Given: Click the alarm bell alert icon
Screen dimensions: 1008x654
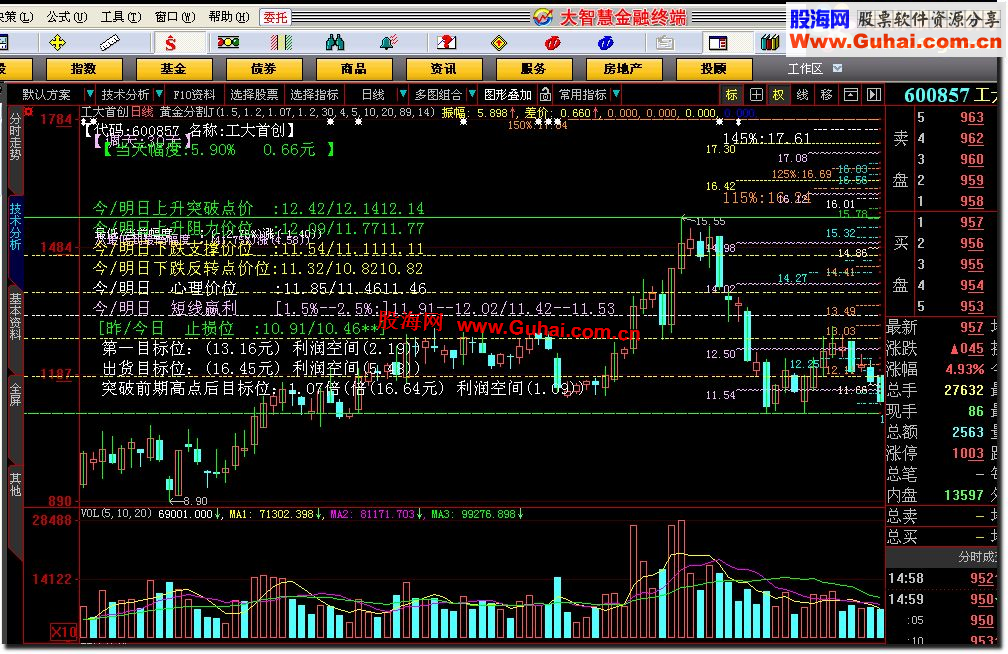Looking at the screenshot, I should coord(388,43).
